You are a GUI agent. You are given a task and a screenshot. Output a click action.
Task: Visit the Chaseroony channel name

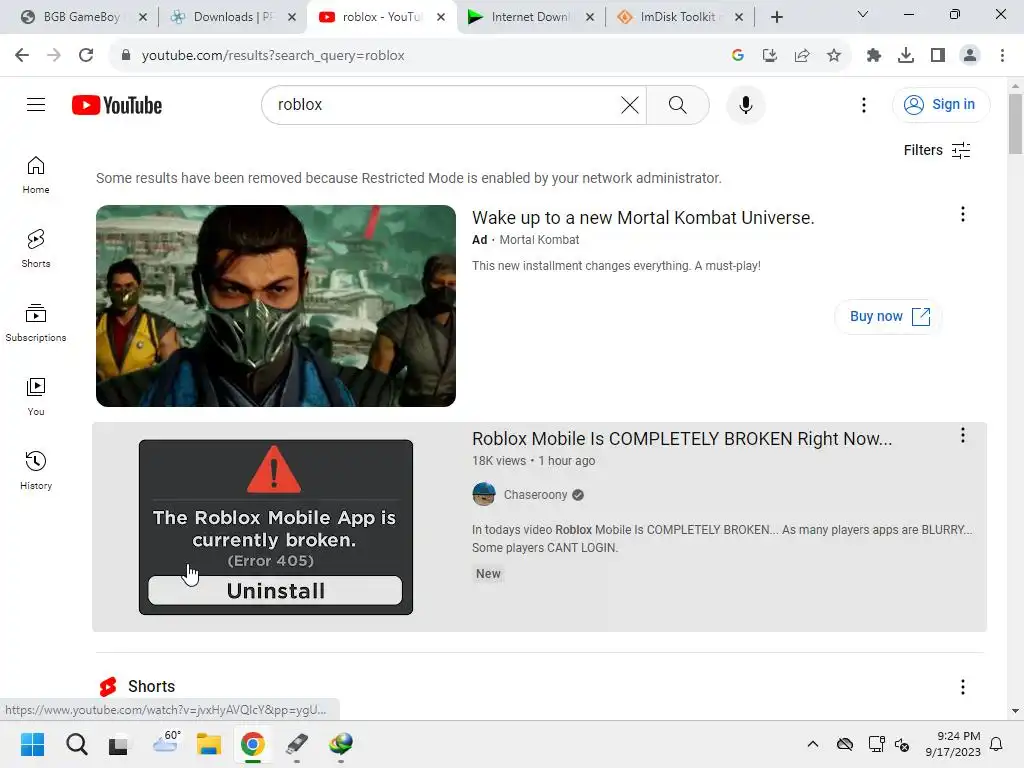535,495
